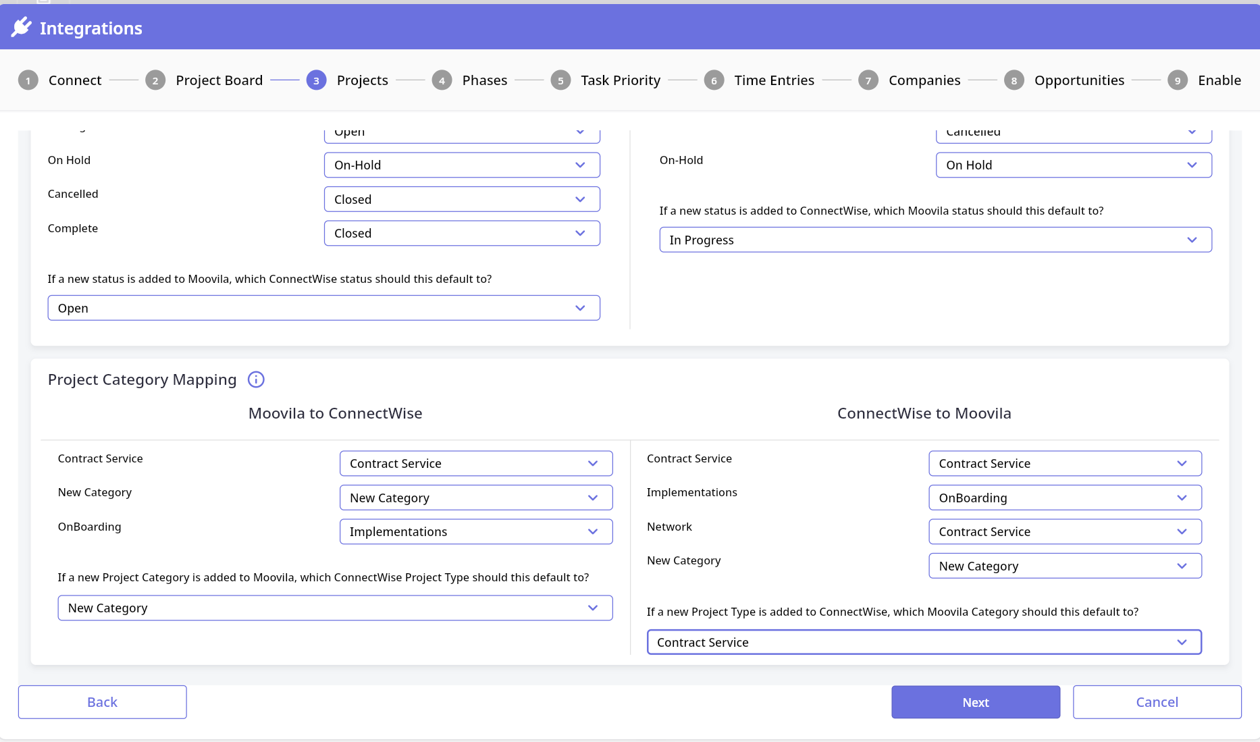Click step 9 Enable number icon
This screenshot has height=742, width=1260.
tap(1178, 80)
